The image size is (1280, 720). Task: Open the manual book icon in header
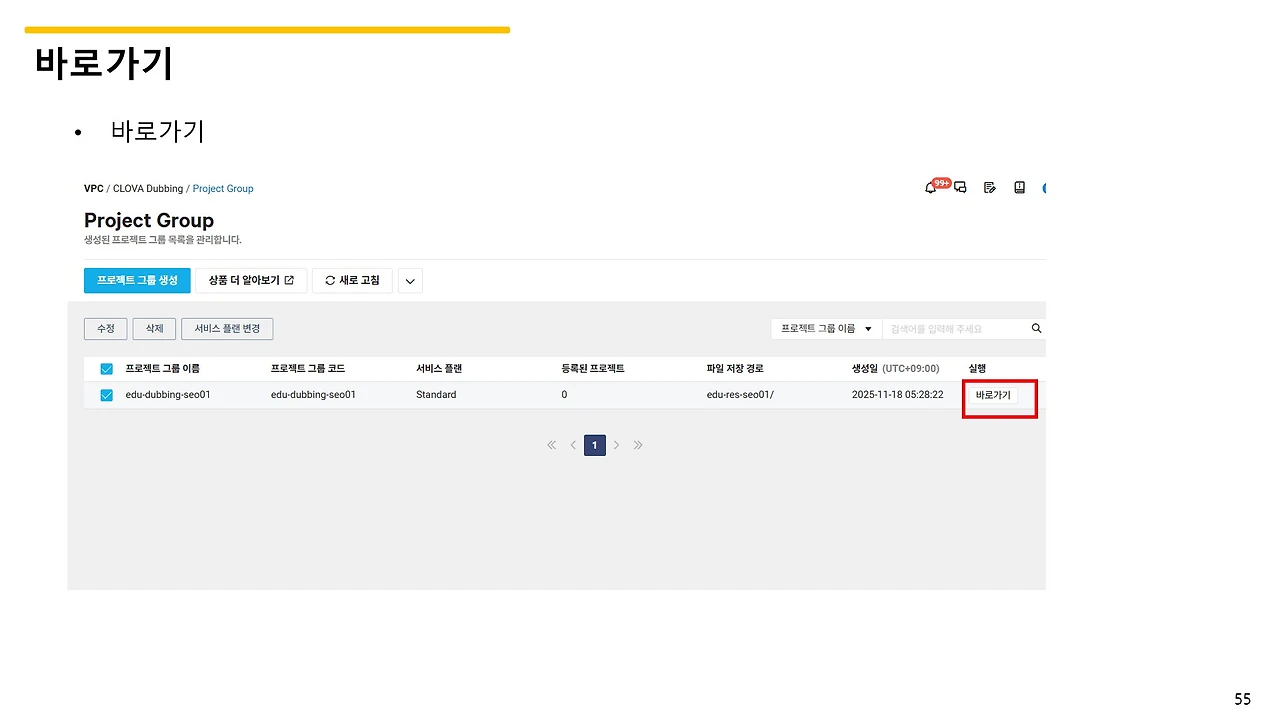[1020, 188]
